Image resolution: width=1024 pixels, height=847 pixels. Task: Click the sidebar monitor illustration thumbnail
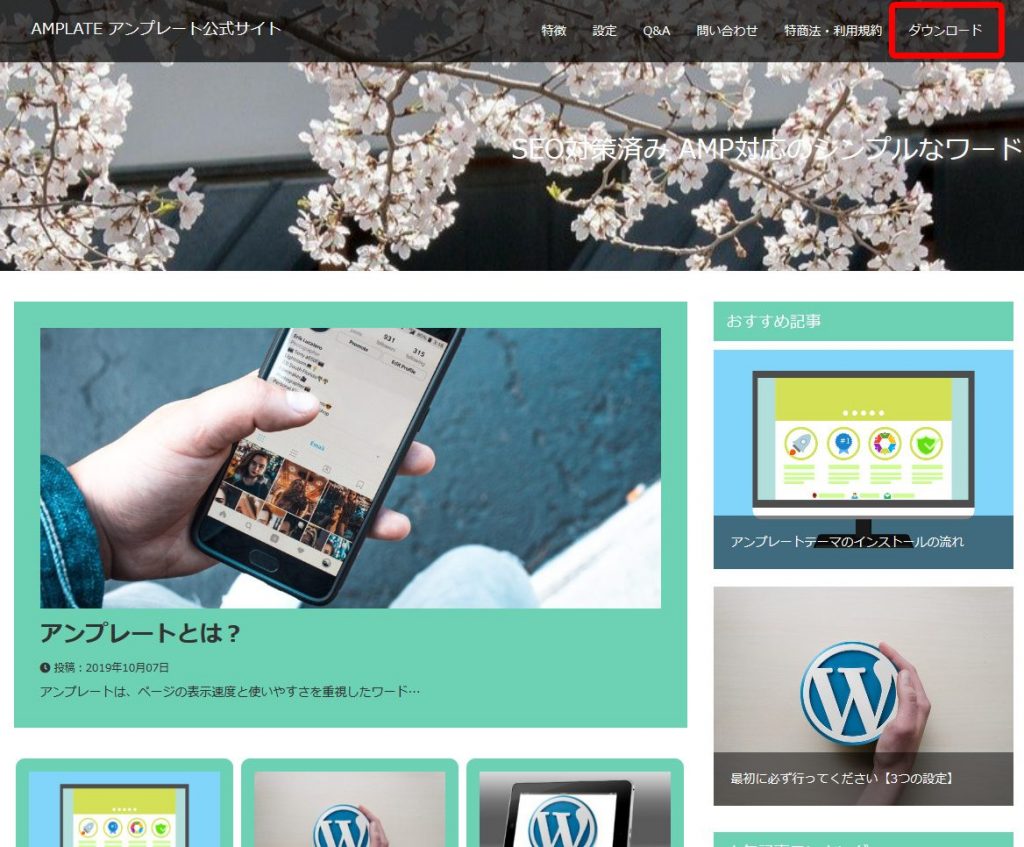pos(862,440)
